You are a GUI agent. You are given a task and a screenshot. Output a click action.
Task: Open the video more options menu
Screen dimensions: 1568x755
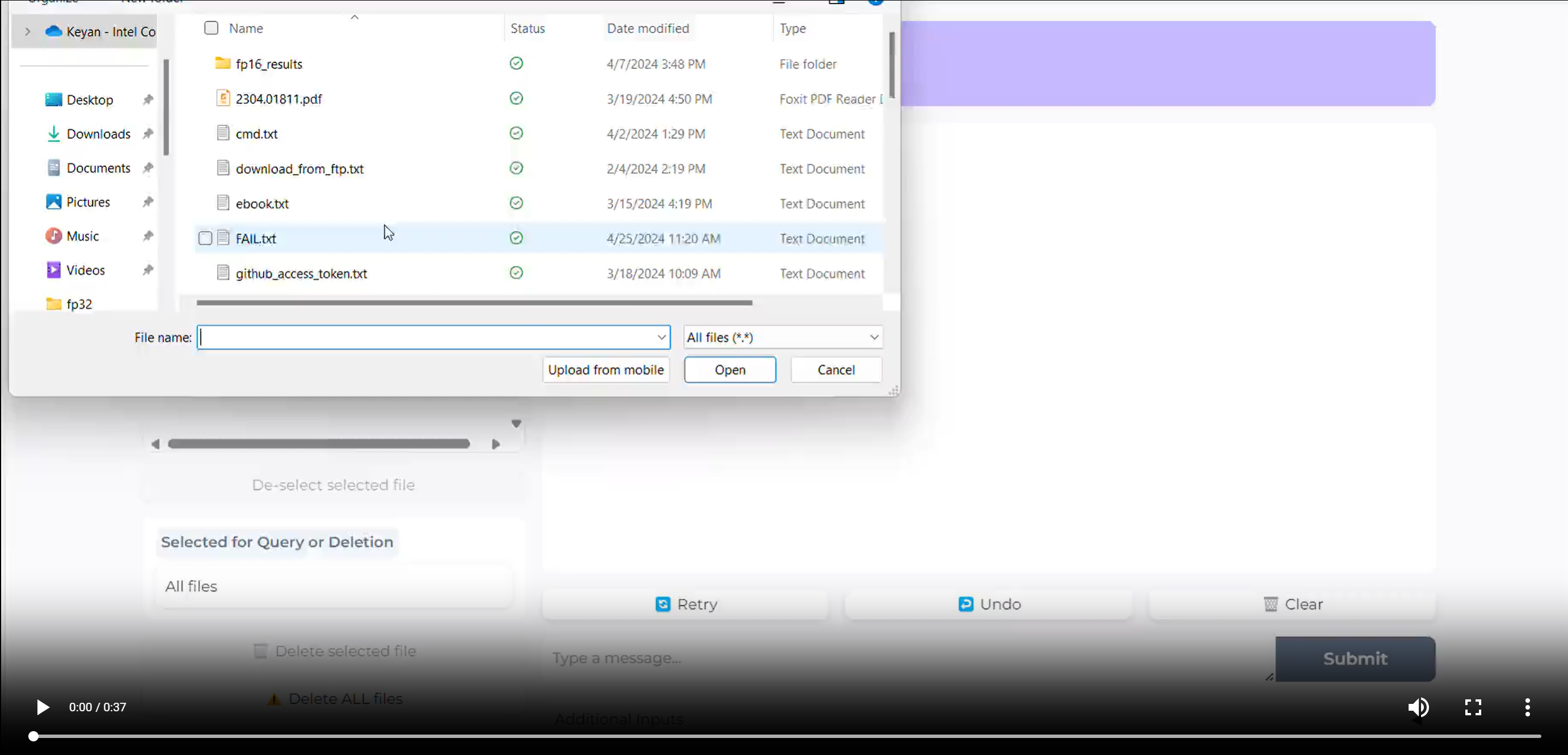click(x=1527, y=707)
